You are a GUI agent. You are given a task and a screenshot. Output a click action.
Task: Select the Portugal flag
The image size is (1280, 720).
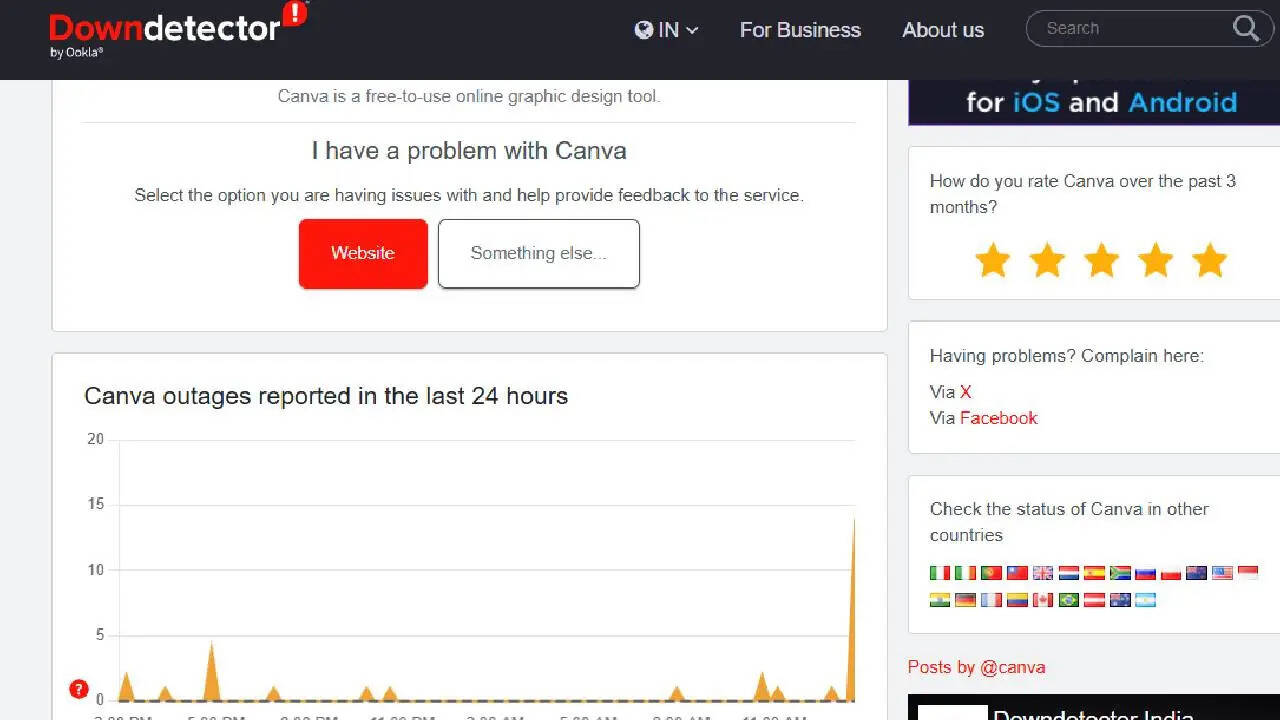click(x=991, y=573)
